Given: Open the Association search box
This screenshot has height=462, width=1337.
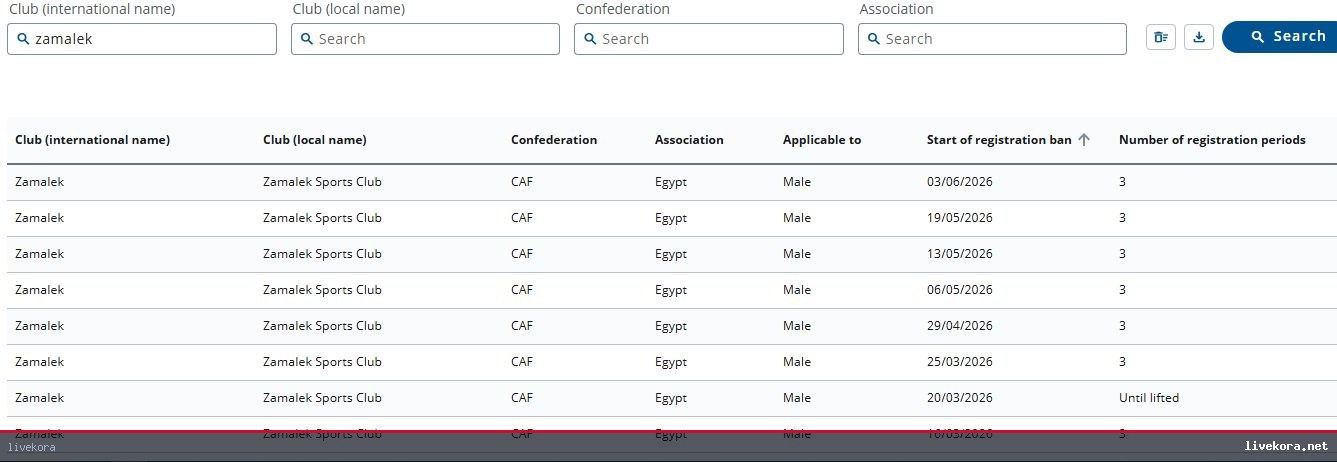Looking at the screenshot, I should tap(992, 39).
